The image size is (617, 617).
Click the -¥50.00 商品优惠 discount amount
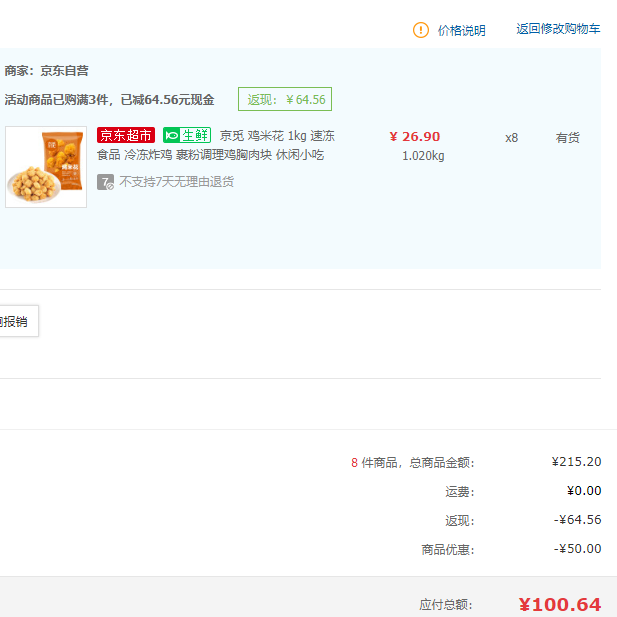(577, 549)
